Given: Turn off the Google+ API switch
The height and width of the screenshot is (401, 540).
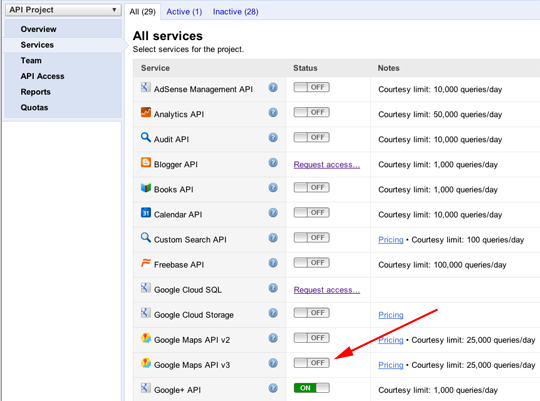Looking at the screenshot, I should pyautogui.click(x=312, y=388).
